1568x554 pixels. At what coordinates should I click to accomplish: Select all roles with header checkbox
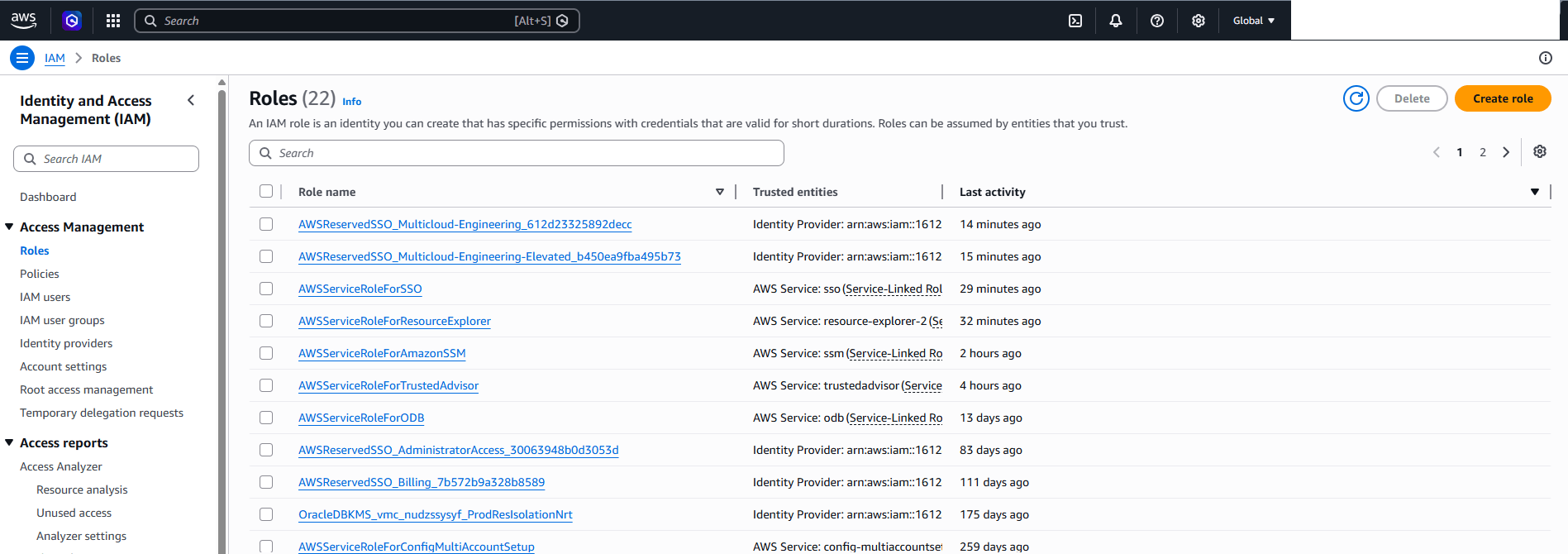click(x=266, y=191)
